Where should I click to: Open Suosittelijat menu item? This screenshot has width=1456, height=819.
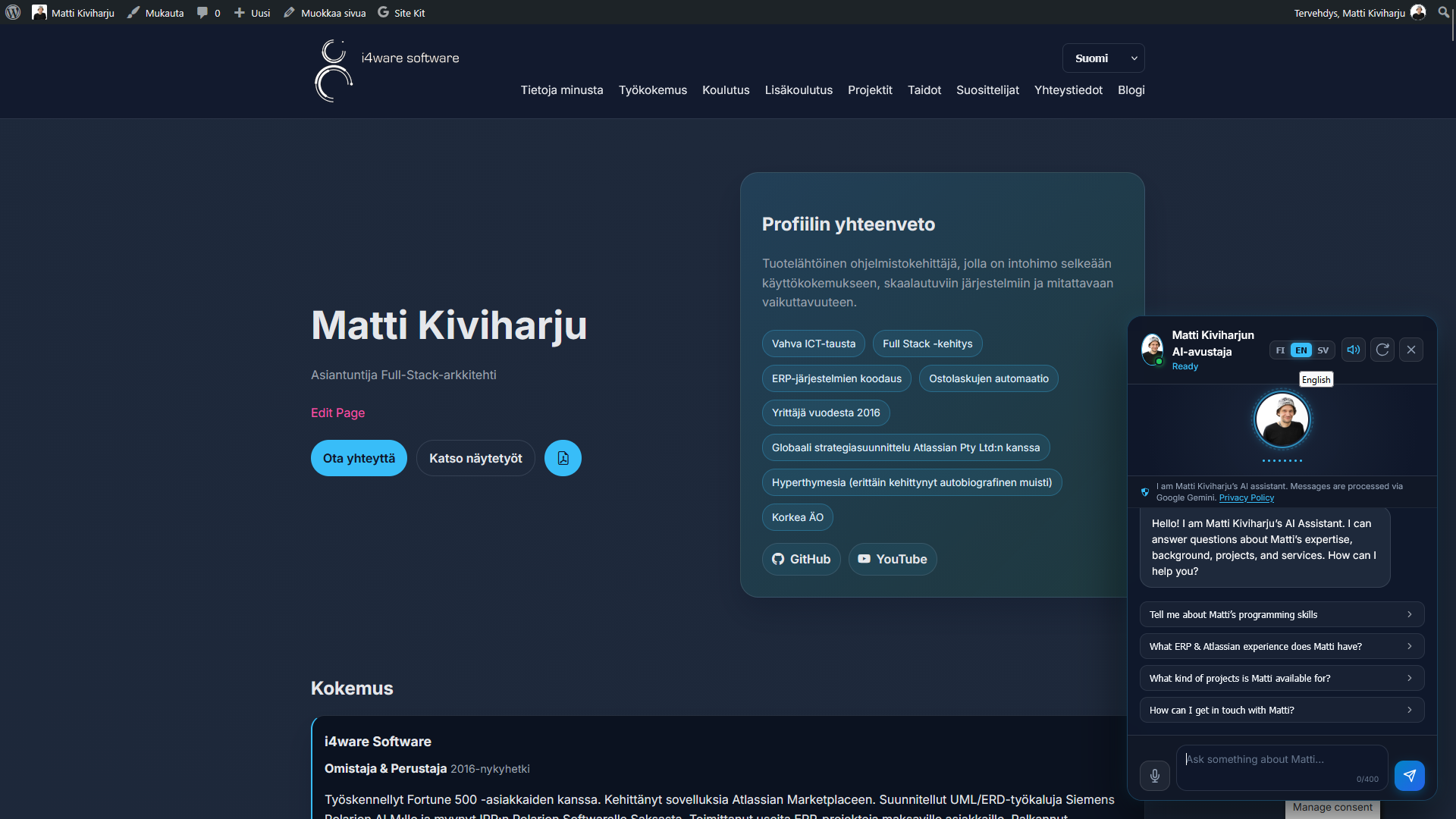tap(987, 90)
